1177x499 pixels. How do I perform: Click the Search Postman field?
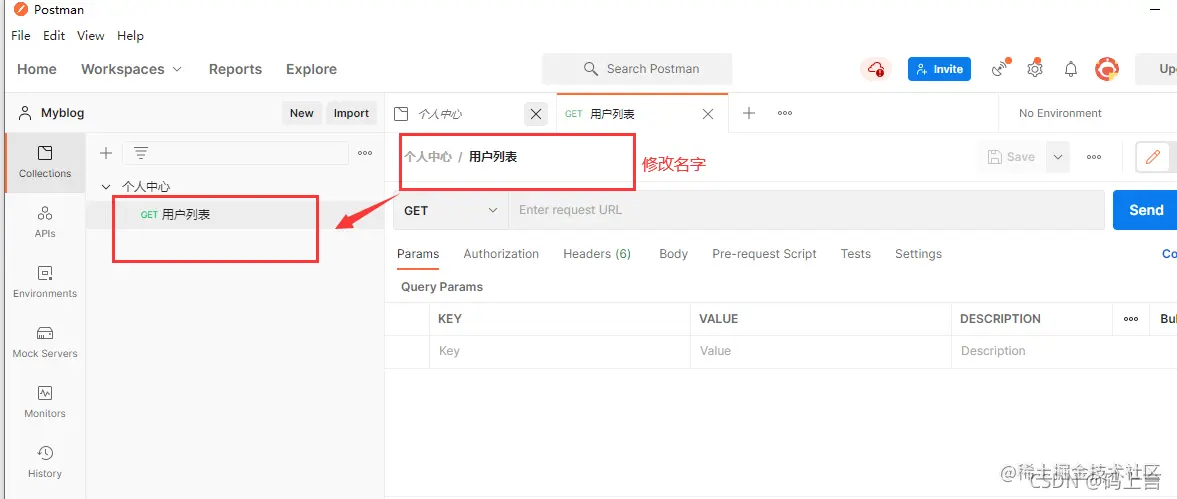coord(637,69)
